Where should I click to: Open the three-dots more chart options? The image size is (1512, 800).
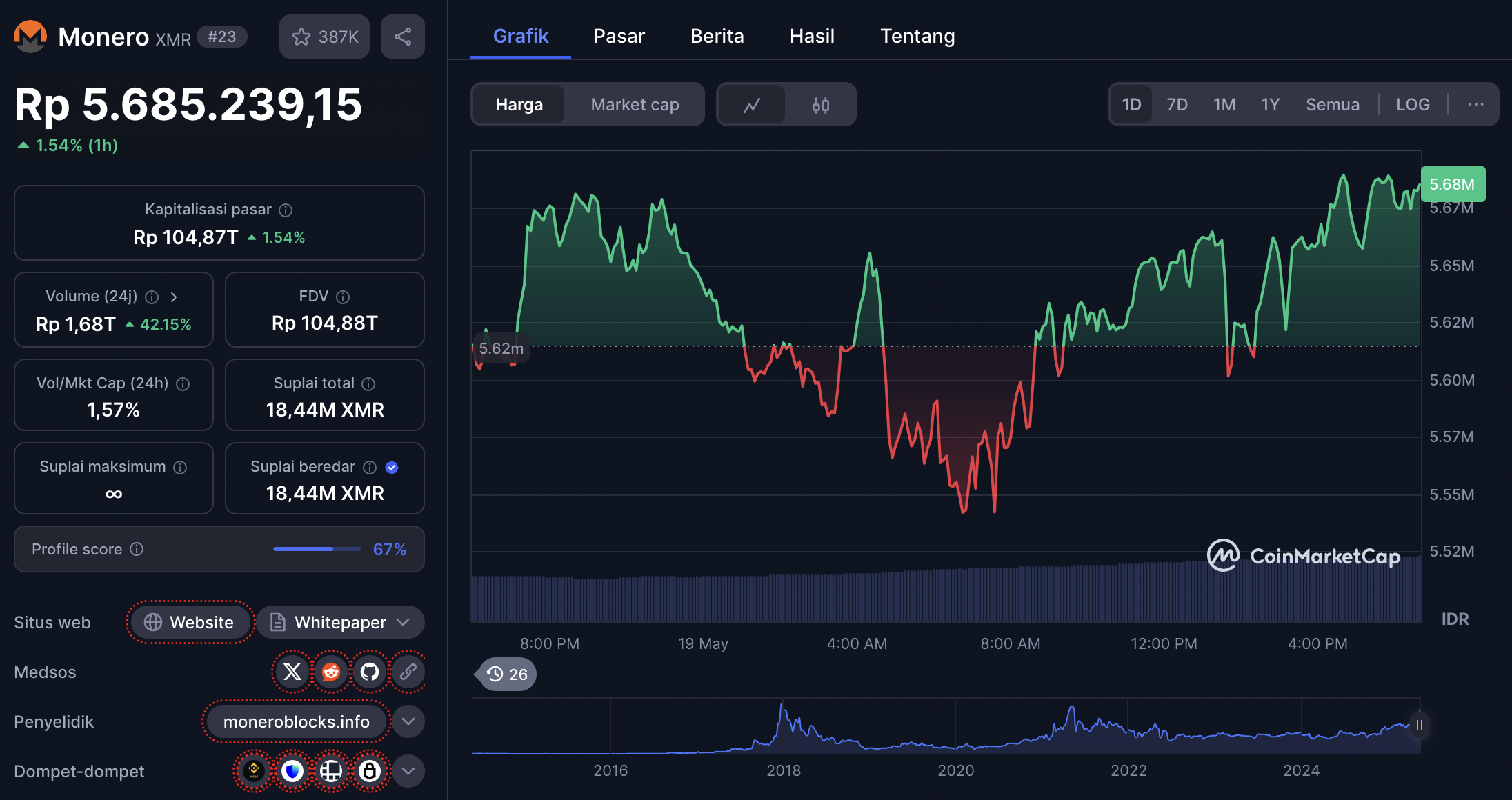pos(1475,105)
